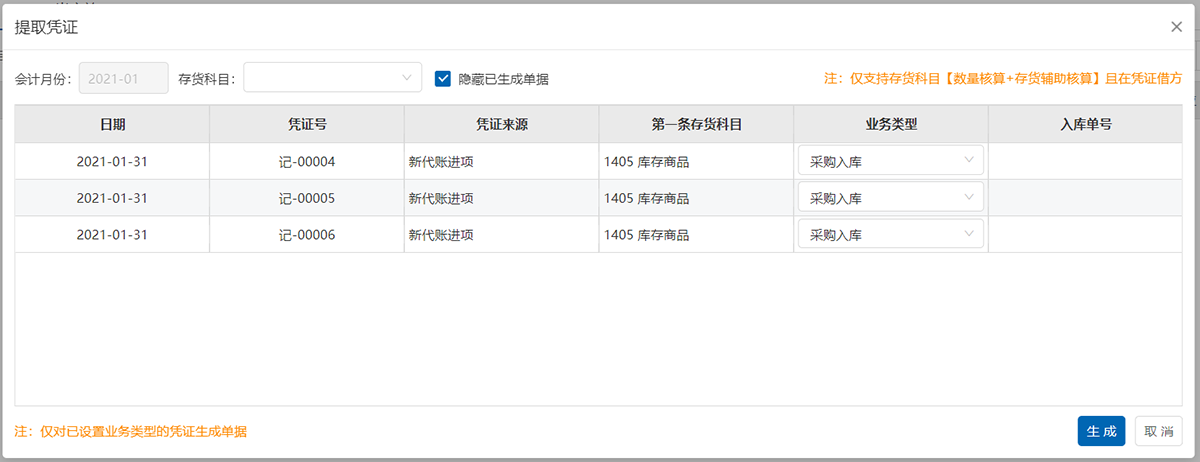Uncheck the 隐藏已生成单据 checkbox

(443, 78)
